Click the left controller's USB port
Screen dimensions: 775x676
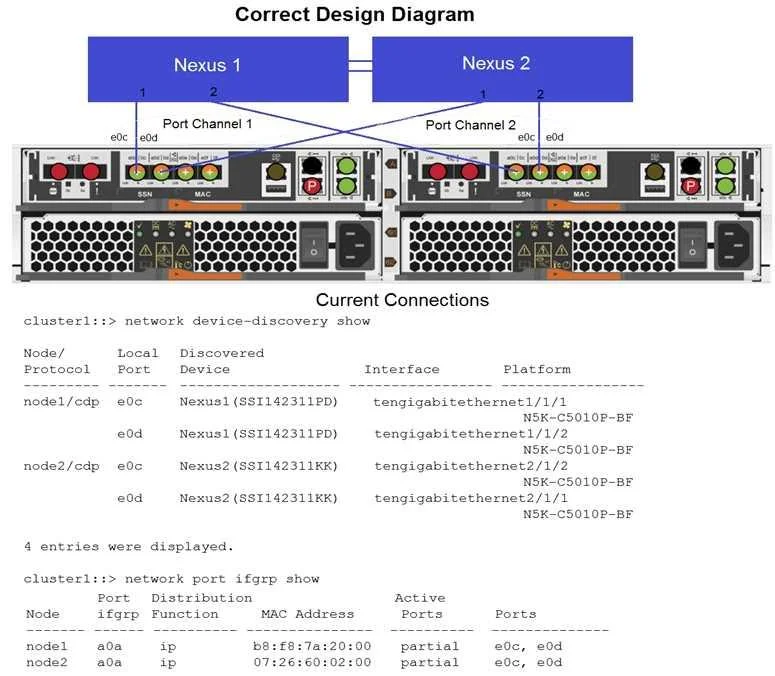click(x=276, y=189)
